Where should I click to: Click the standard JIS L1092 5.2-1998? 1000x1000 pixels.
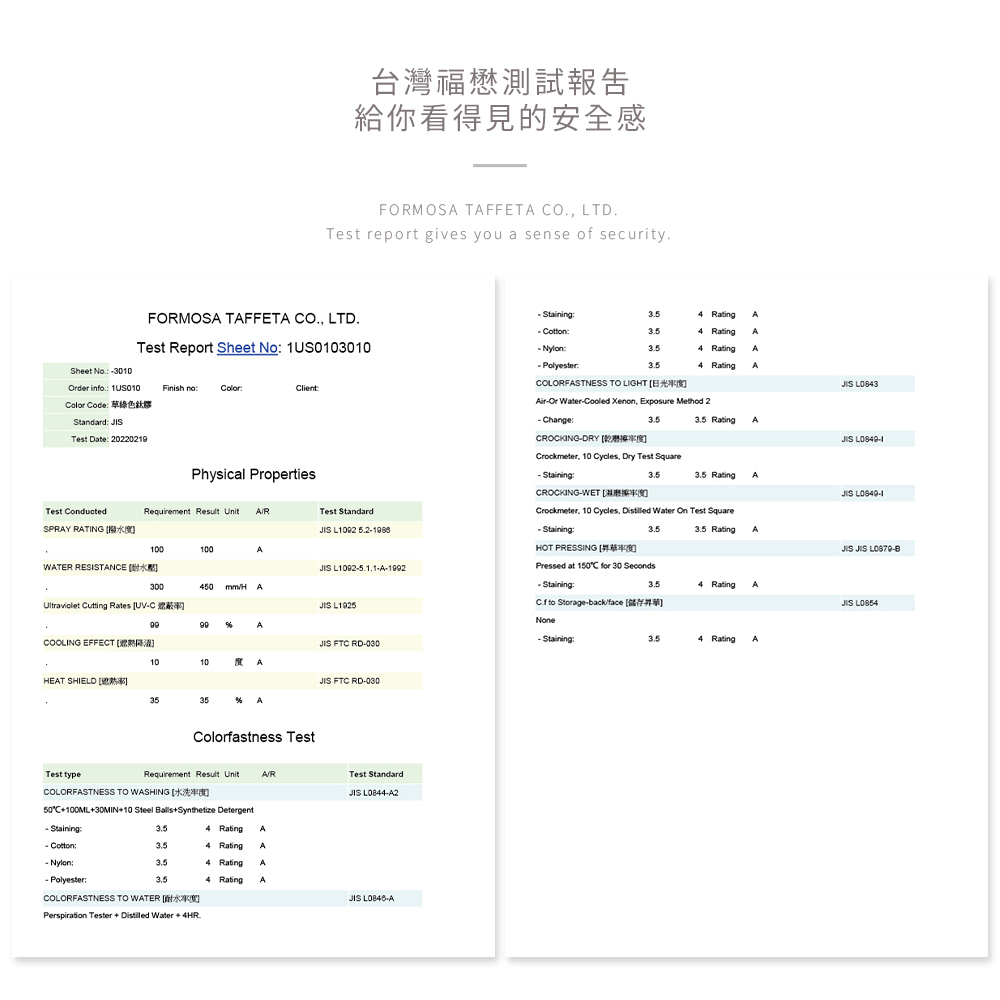coord(355,530)
